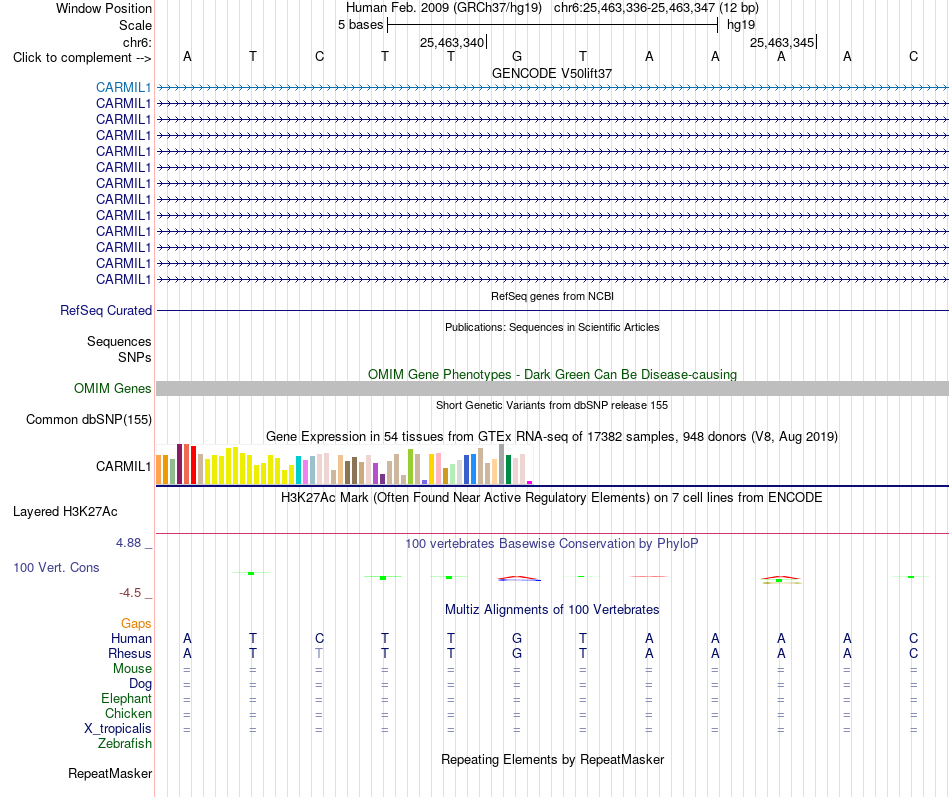
Task: Open the RepeatMasker track label
Action: click(110, 773)
